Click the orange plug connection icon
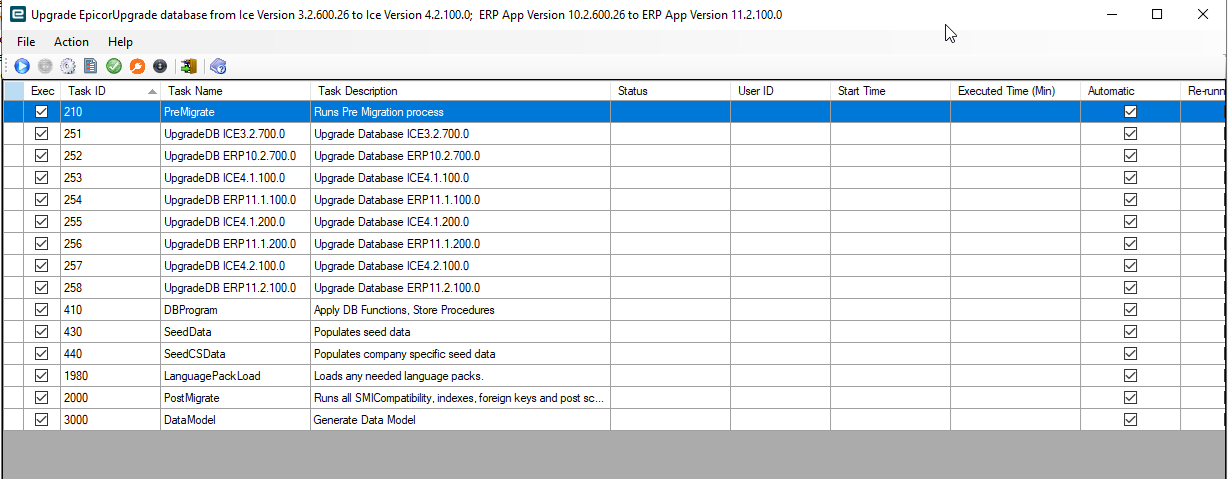Image resolution: width=1230 pixels, height=479 pixels. click(x=137, y=66)
